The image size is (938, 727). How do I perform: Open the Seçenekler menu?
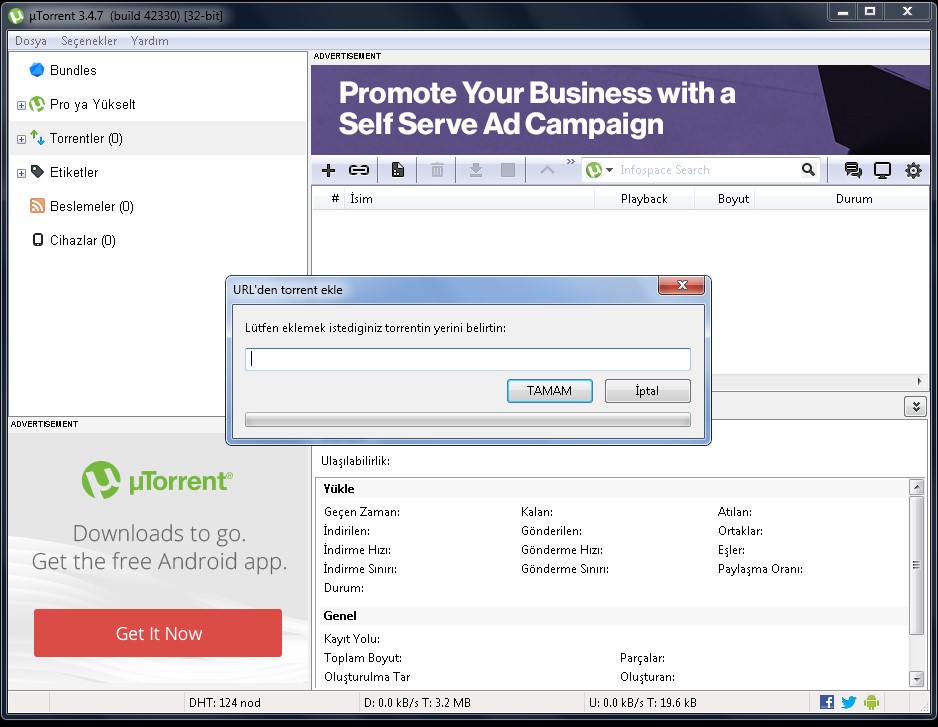[x=89, y=41]
